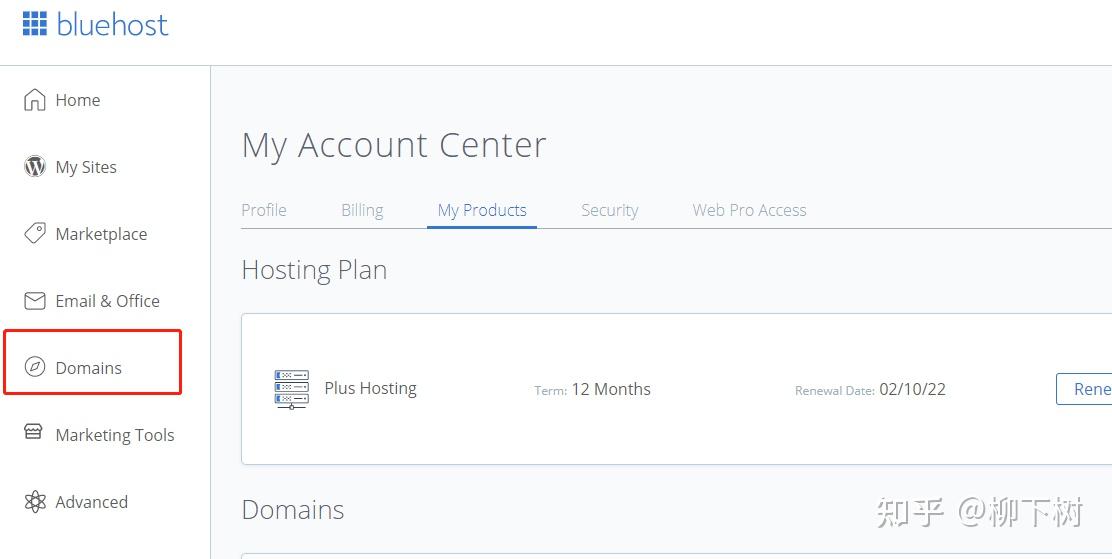Click the Advanced atom icon
This screenshot has height=559, width=1112.
35,502
